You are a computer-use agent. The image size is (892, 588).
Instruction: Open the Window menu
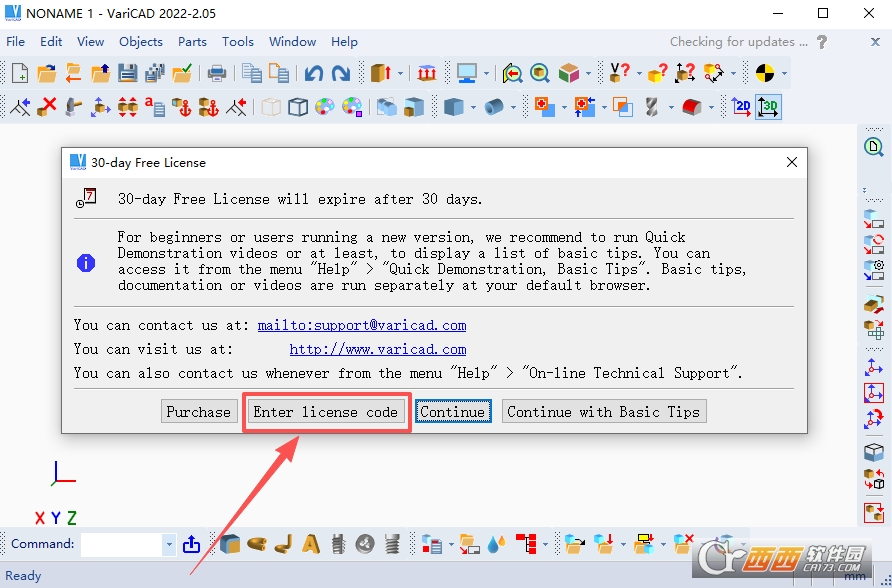292,42
